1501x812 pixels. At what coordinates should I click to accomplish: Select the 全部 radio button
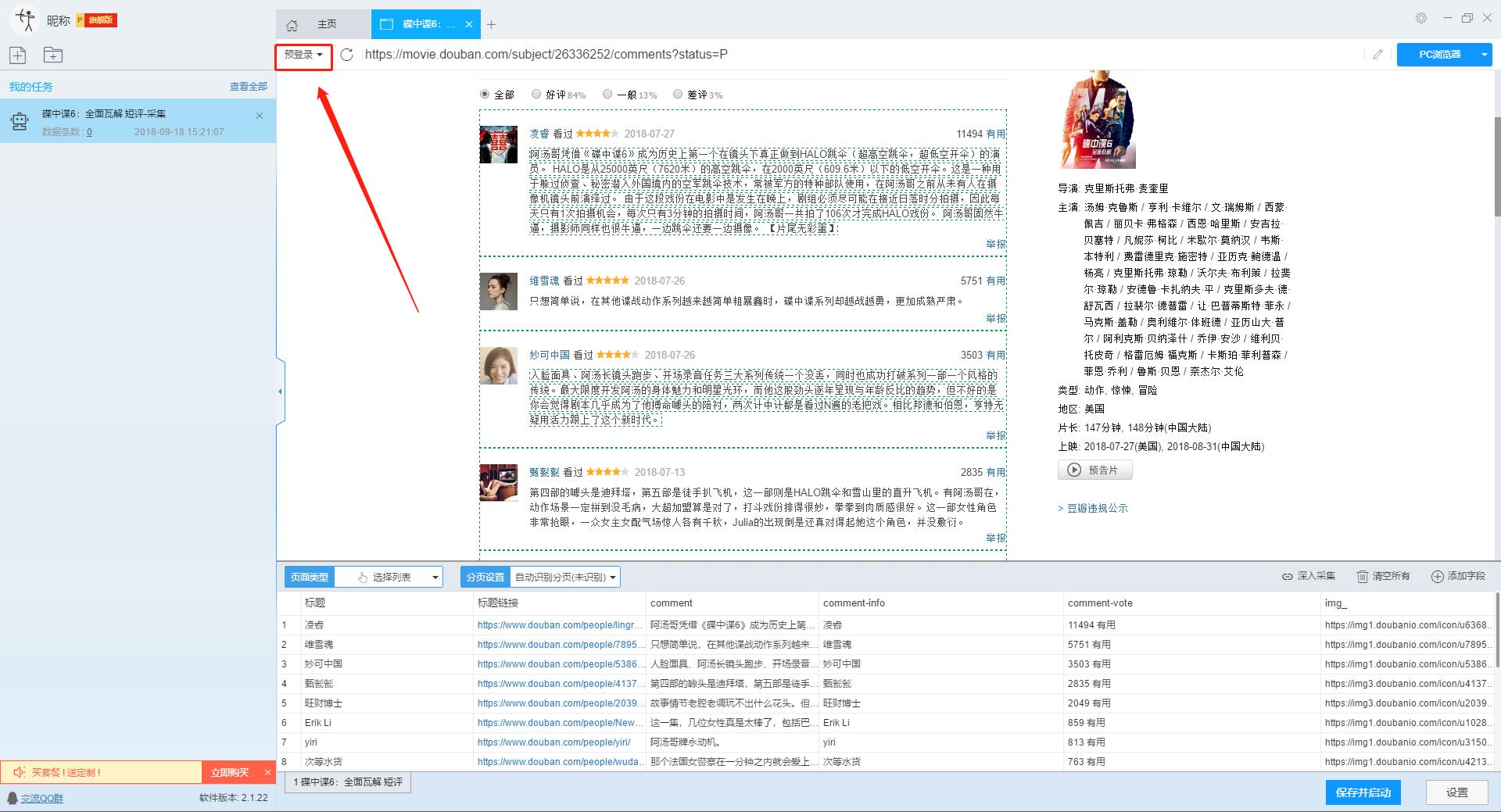click(485, 95)
